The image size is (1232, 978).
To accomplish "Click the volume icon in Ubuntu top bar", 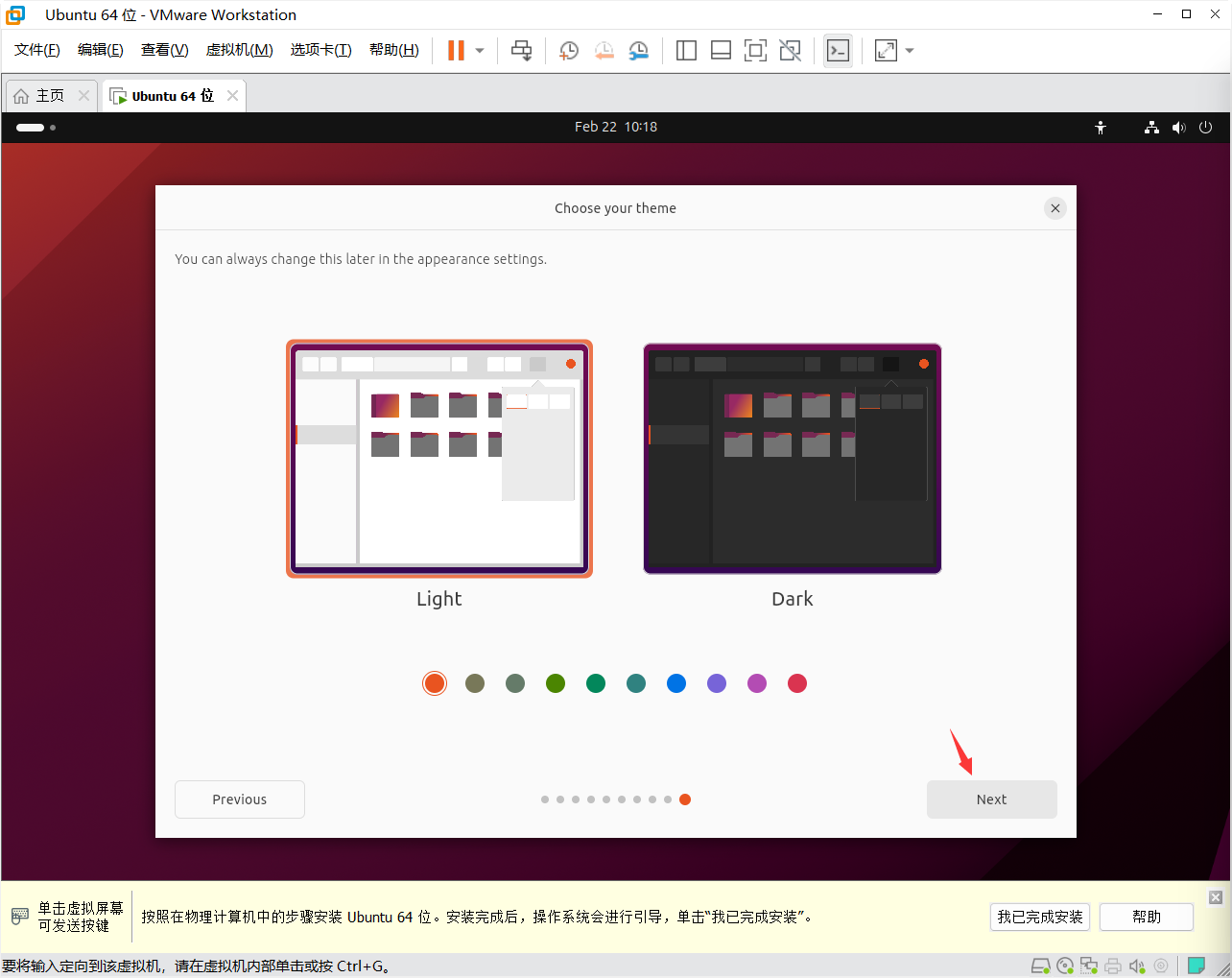I will 1179,127.
